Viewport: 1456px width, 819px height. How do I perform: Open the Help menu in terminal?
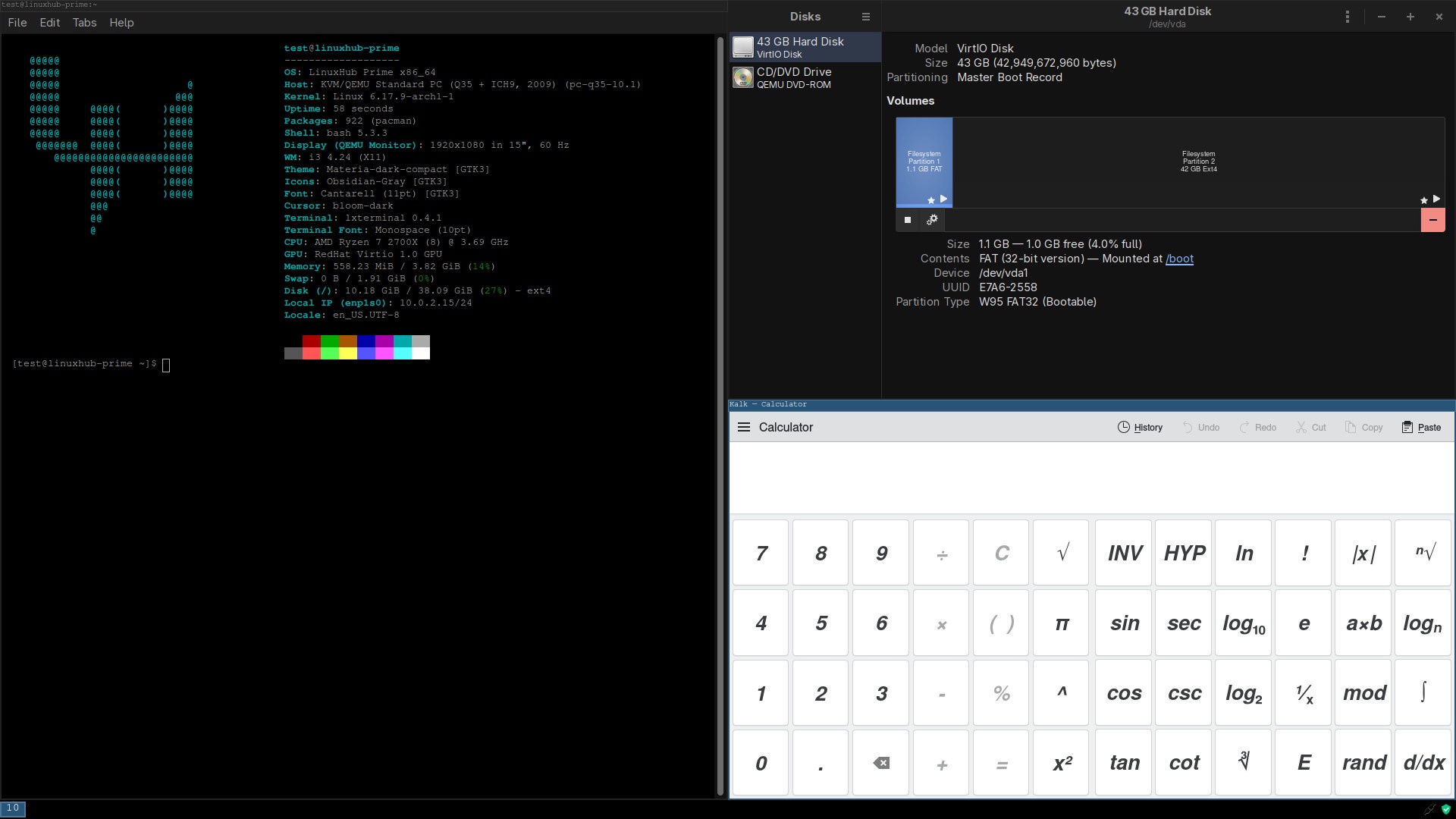point(121,23)
